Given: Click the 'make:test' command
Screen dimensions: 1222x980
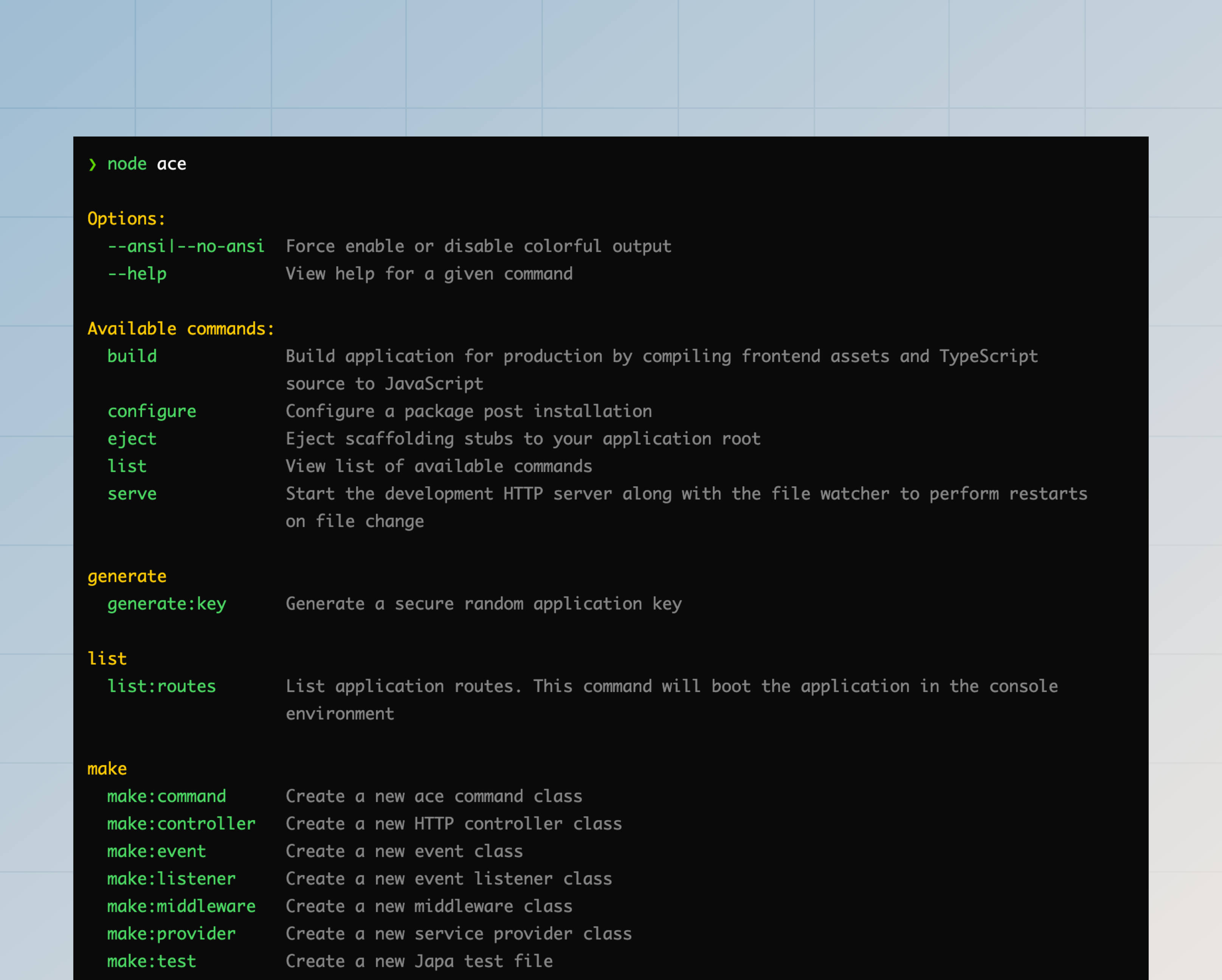Looking at the screenshot, I should click(x=151, y=961).
